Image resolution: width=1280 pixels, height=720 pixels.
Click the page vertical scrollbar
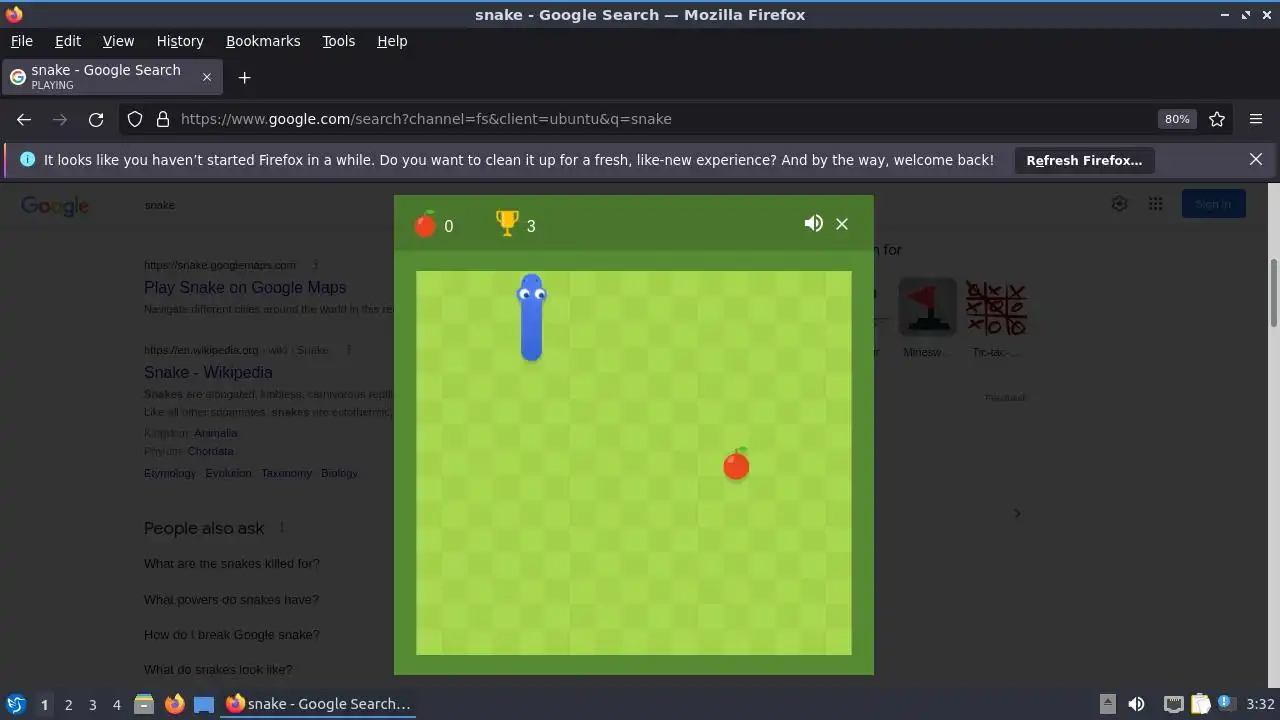coord(1274,292)
